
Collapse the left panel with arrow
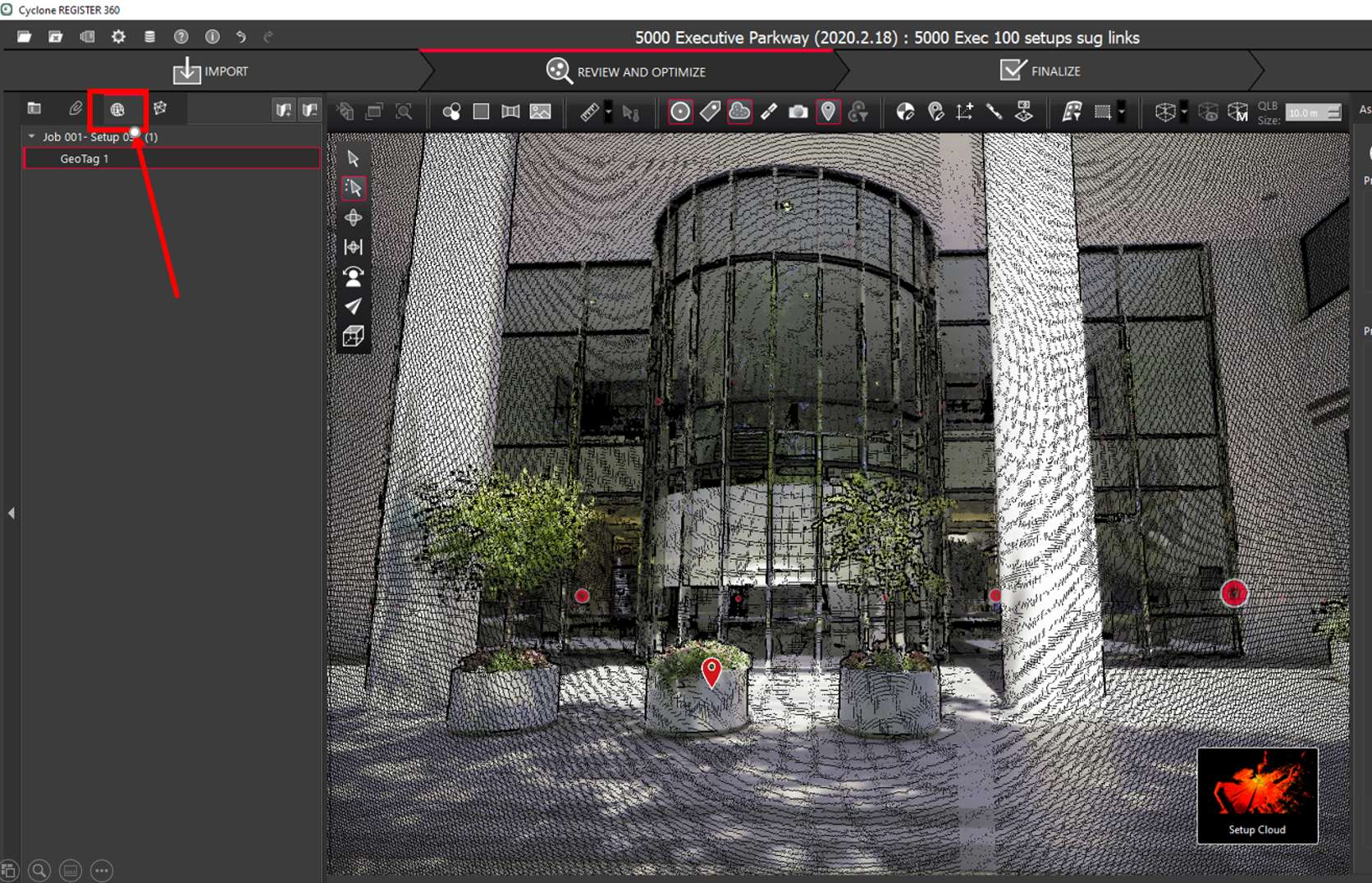[x=11, y=513]
